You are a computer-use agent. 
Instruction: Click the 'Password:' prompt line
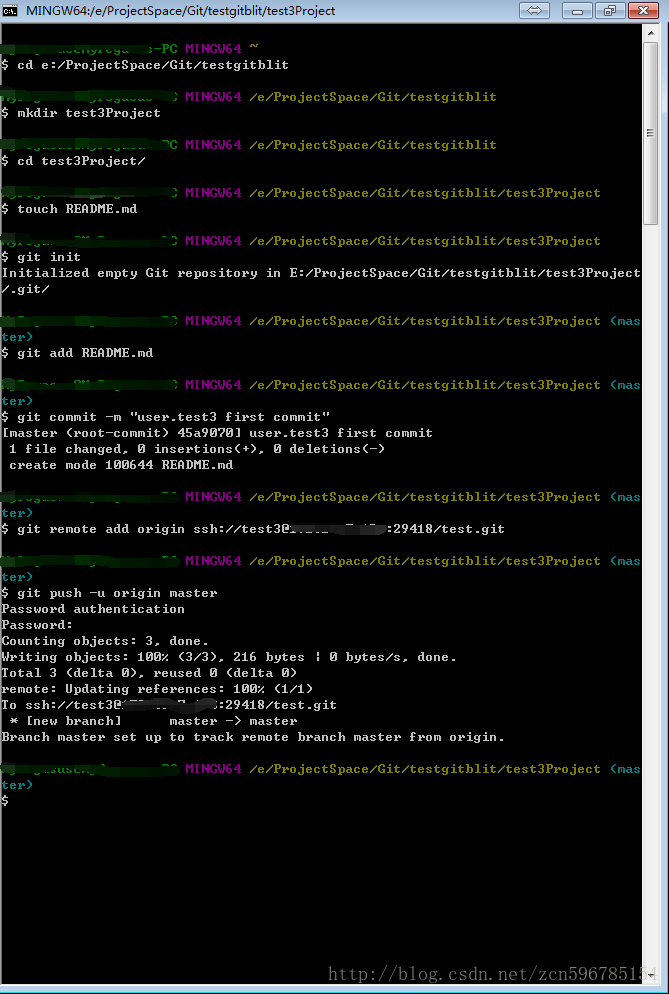pos(37,624)
